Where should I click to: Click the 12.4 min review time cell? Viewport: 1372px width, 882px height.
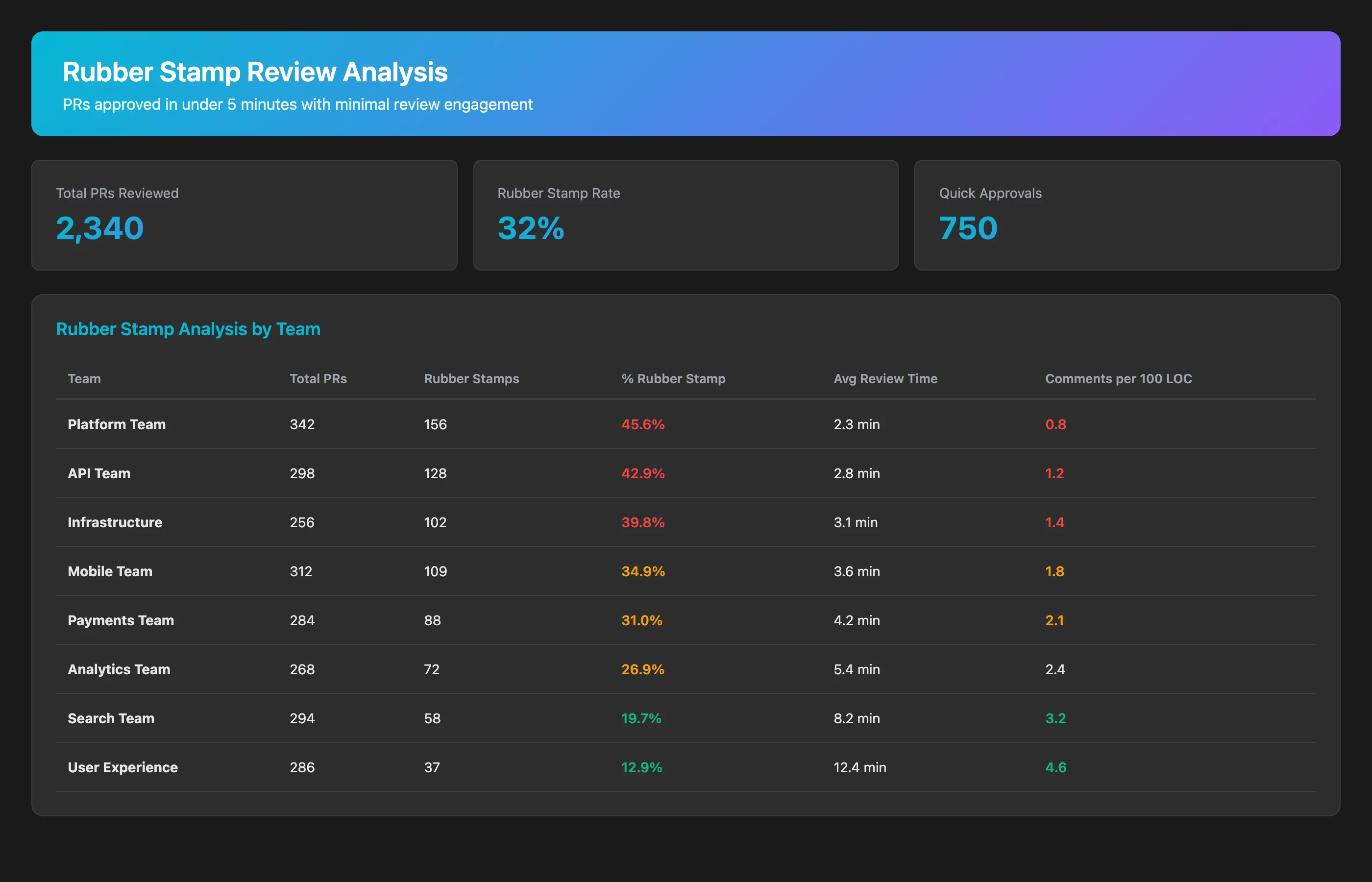859,767
